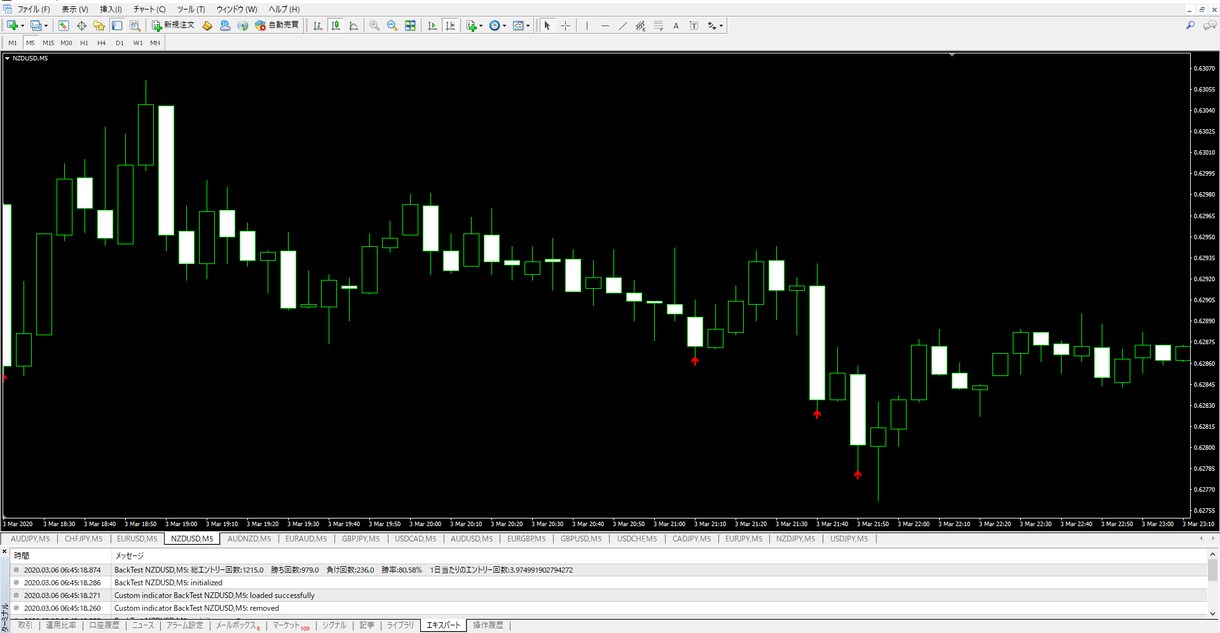The width and height of the screenshot is (1220, 633).
Task: Switch chart to bar chart display
Action: [317, 26]
